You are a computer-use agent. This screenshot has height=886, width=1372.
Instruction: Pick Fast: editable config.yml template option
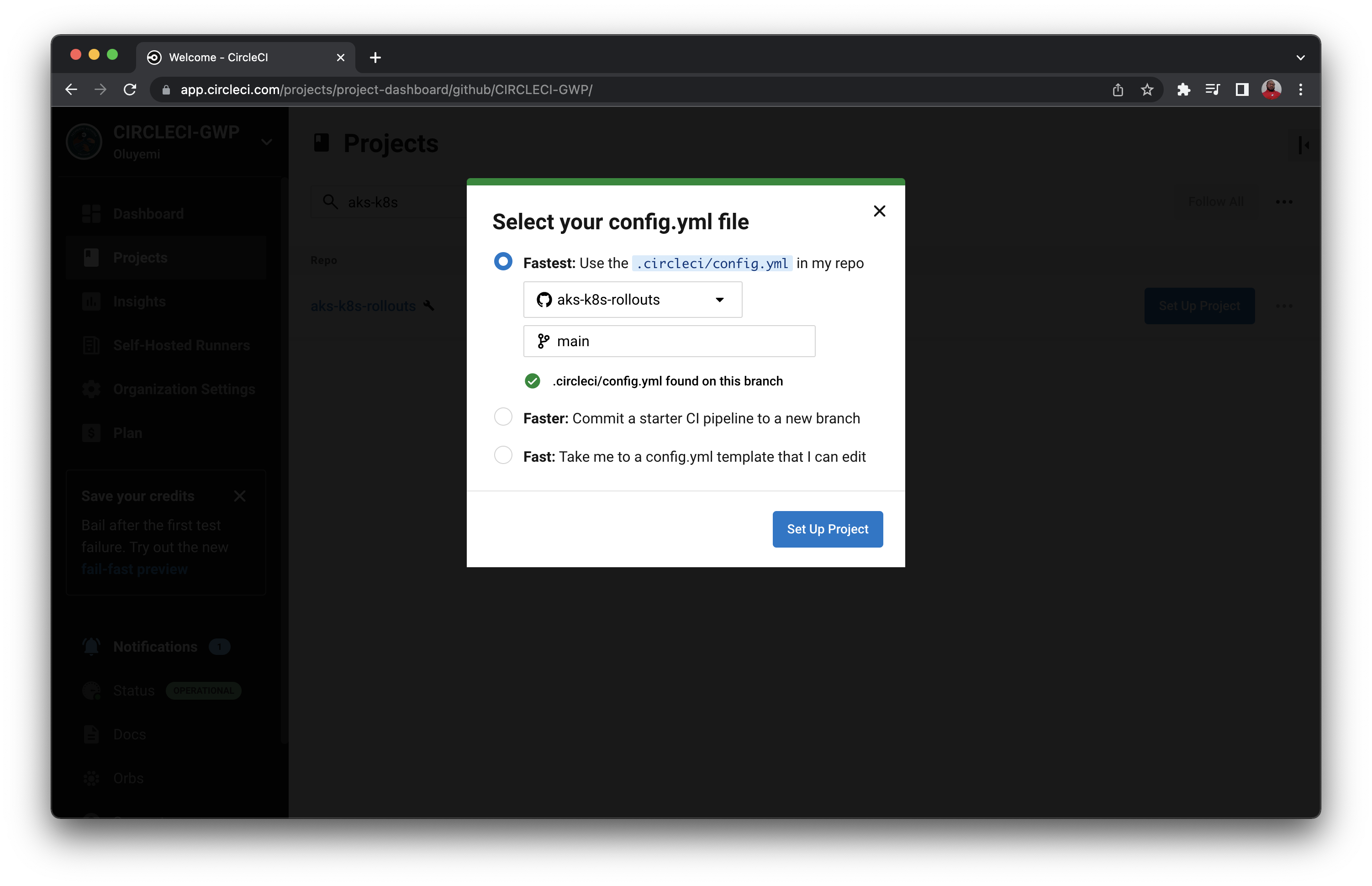coord(503,454)
